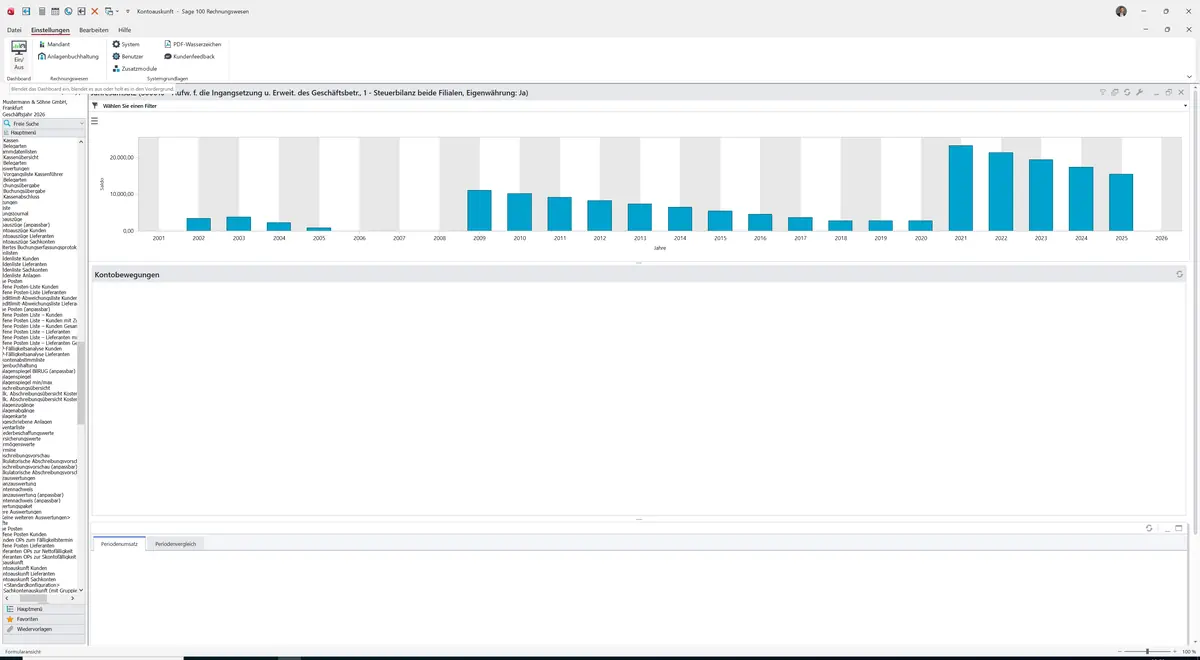Click the zoom slider in status bar

[x=1146, y=651]
